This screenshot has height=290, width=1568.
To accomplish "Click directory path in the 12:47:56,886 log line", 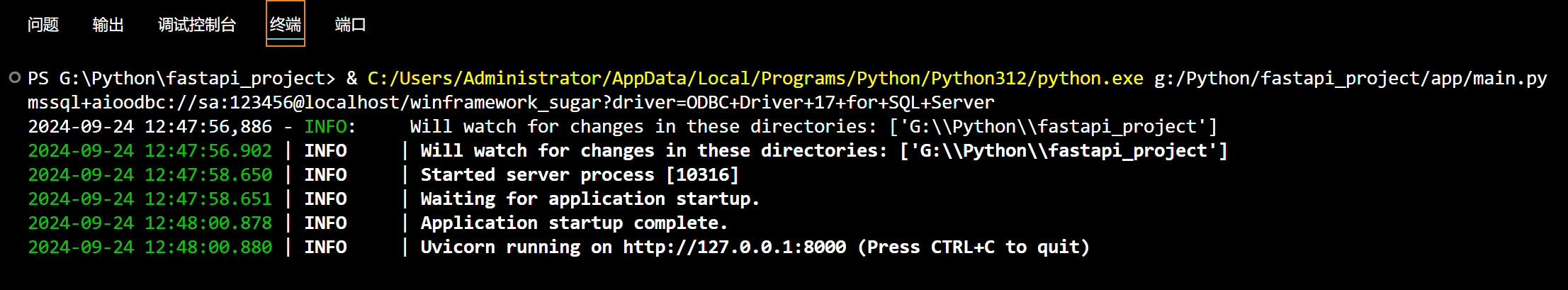I will (1053, 127).
